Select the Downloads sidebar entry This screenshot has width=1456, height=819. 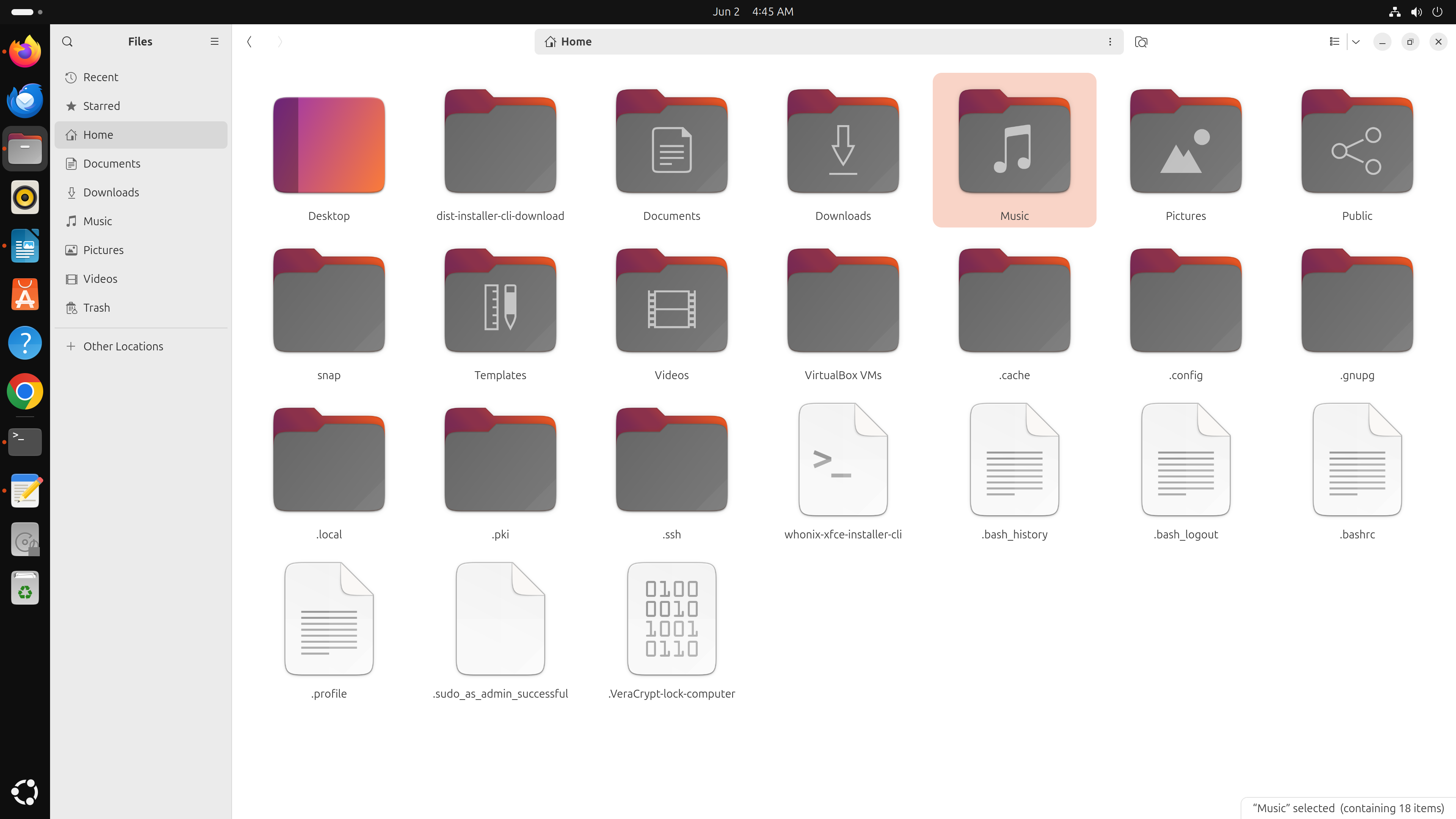pyautogui.click(x=111, y=192)
